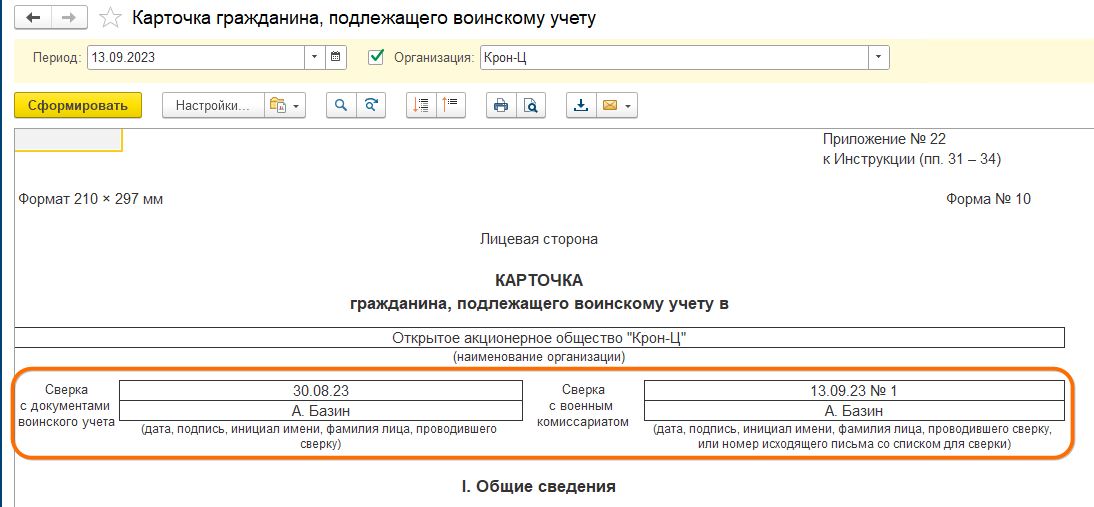Image resolution: width=1094 pixels, height=507 pixels.
Task: Open the report variants dropdown icon
Action: pos(285,106)
